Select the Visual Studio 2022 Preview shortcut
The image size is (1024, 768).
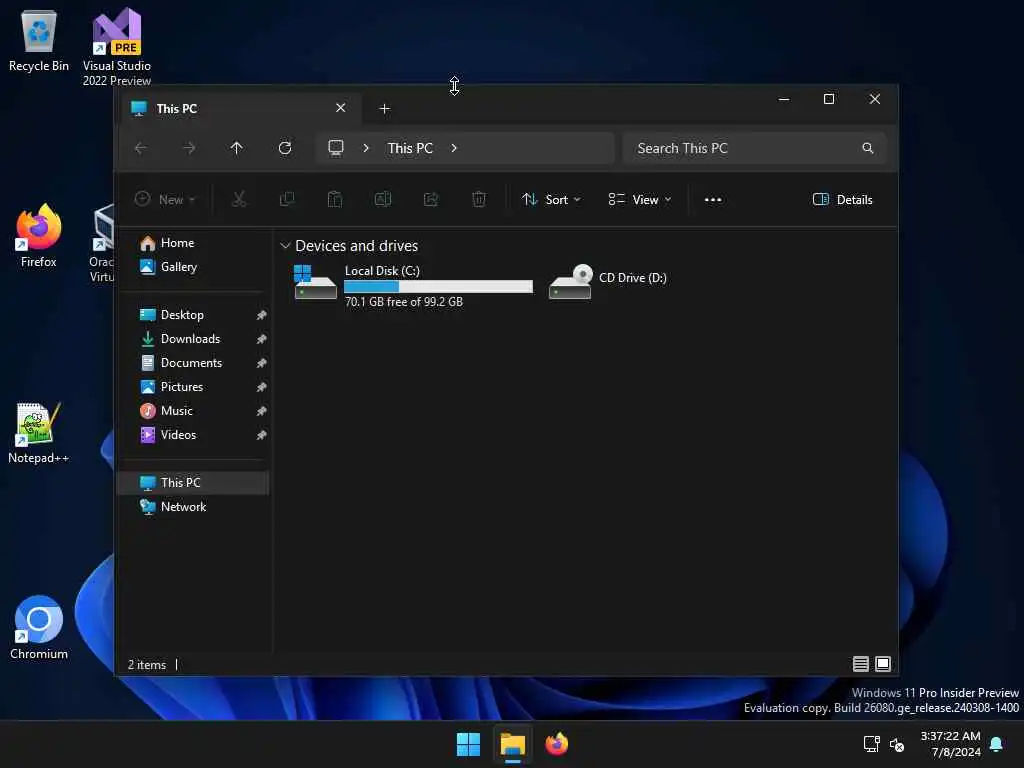point(117,47)
